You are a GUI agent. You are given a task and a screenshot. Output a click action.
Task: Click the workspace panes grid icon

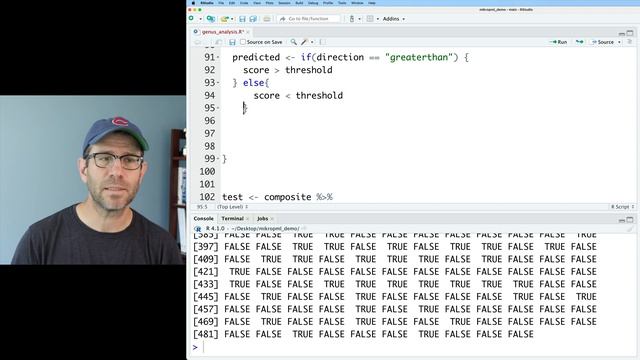(370, 19)
